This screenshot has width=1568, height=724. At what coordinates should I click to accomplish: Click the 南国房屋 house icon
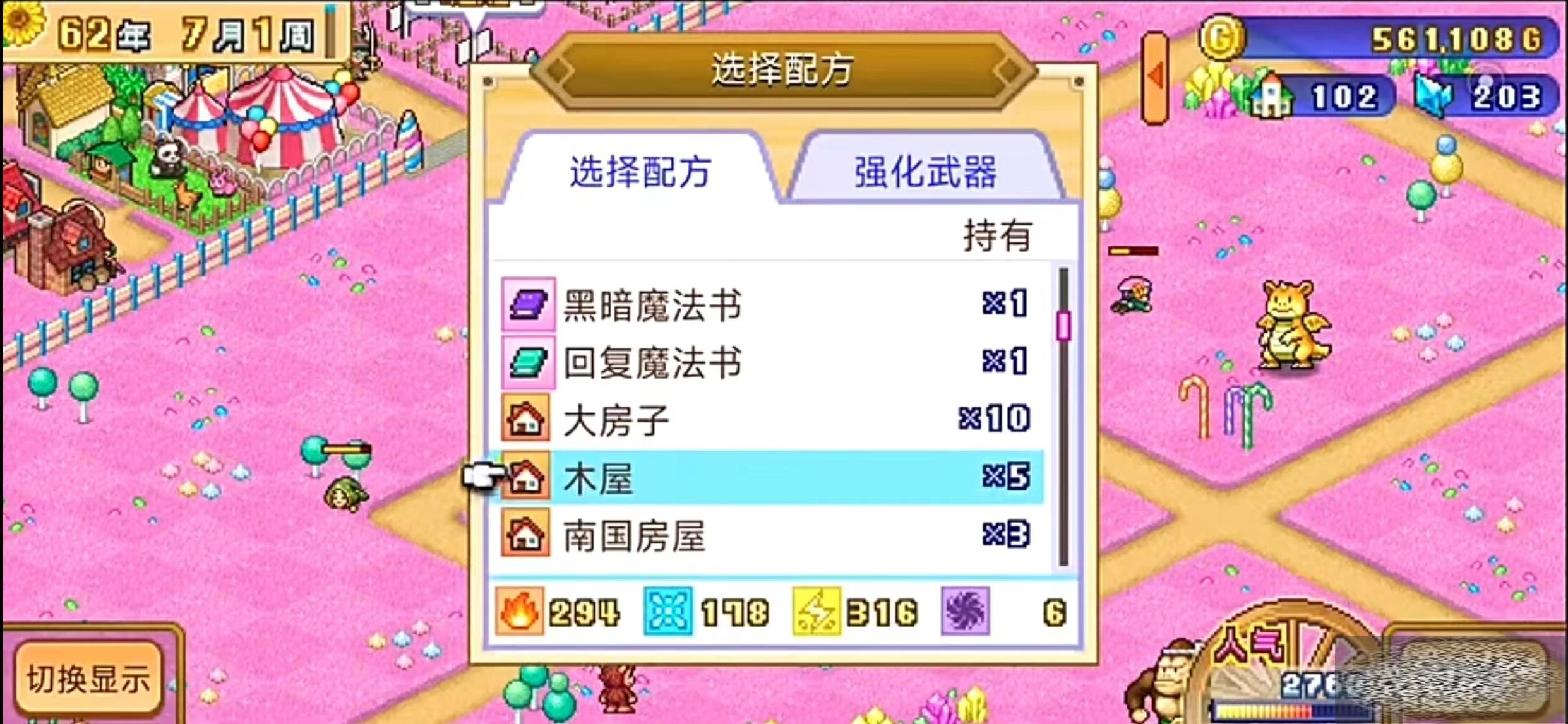click(525, 535)
